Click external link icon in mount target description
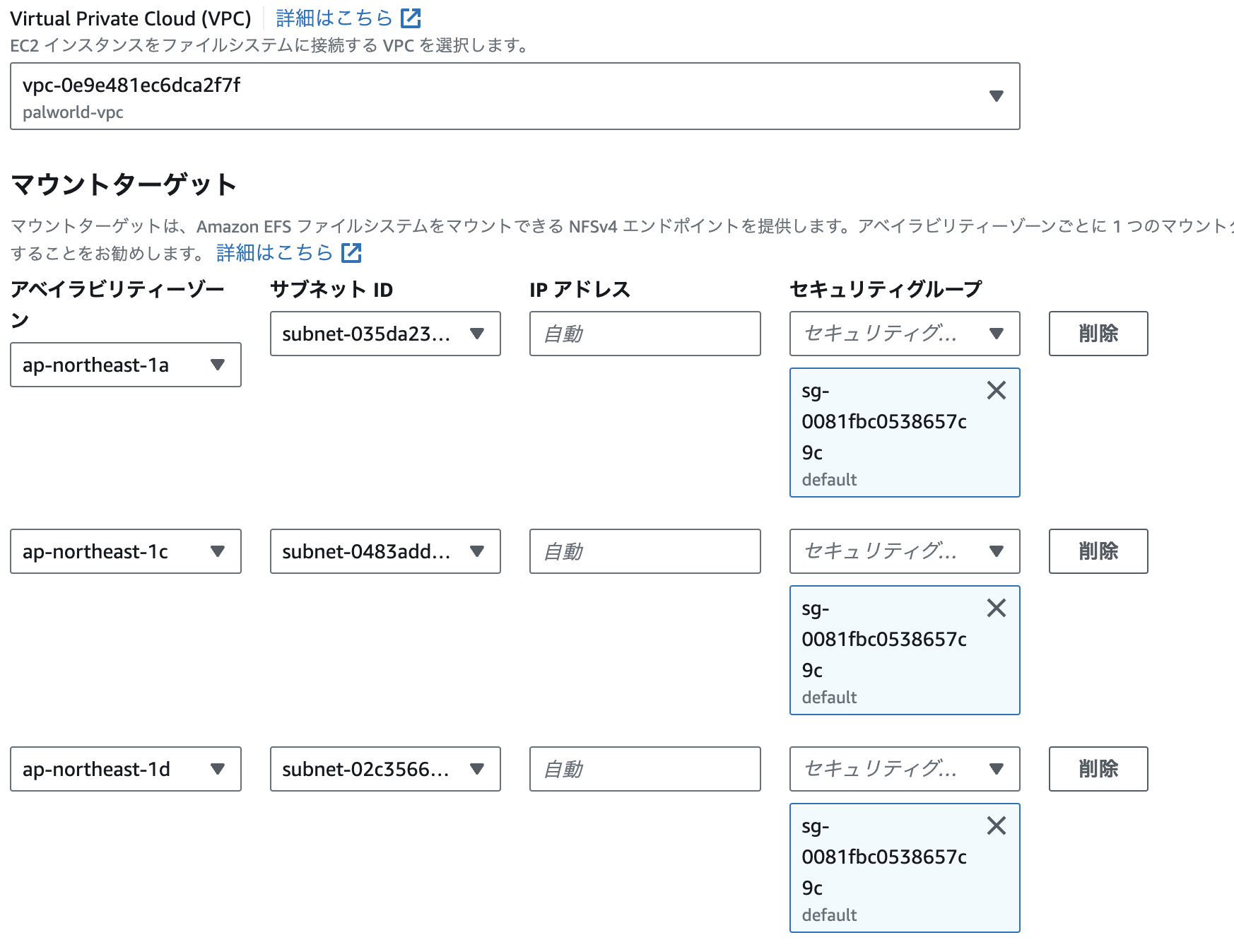1234x952 pixels. tap(351, 252)
